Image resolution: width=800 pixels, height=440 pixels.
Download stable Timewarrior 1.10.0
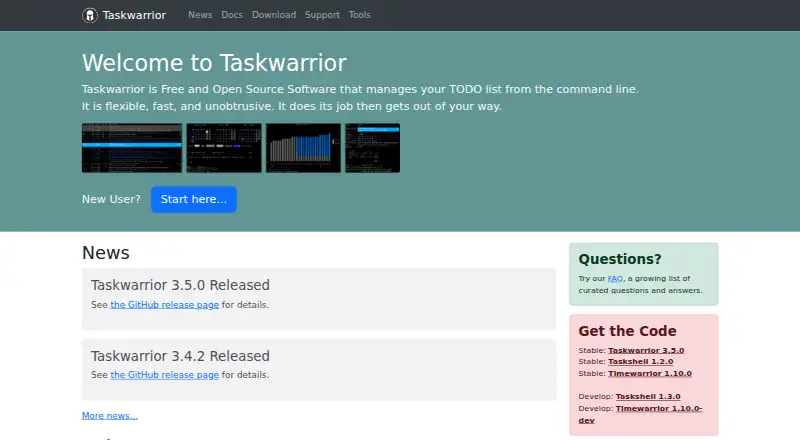[649, 374]
